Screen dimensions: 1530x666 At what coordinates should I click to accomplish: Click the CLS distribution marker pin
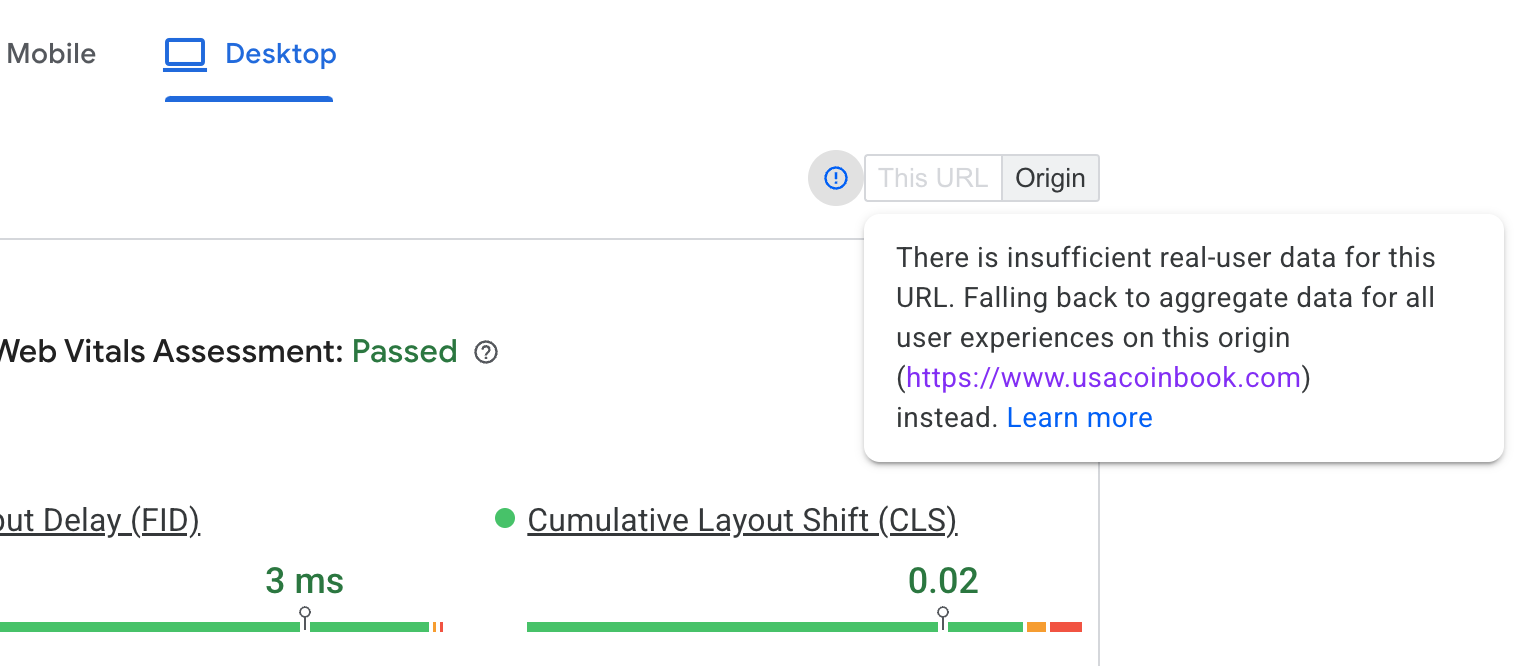pyautogui.click(x=942, y=615)
